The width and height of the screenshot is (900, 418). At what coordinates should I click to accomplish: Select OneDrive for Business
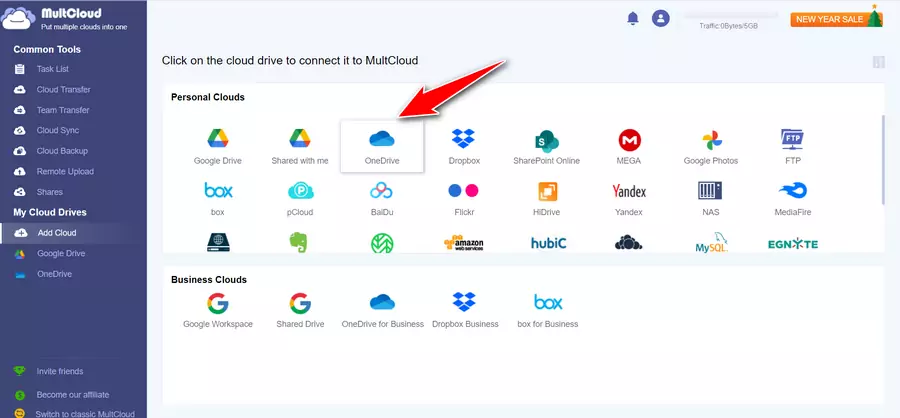(382, 311)
